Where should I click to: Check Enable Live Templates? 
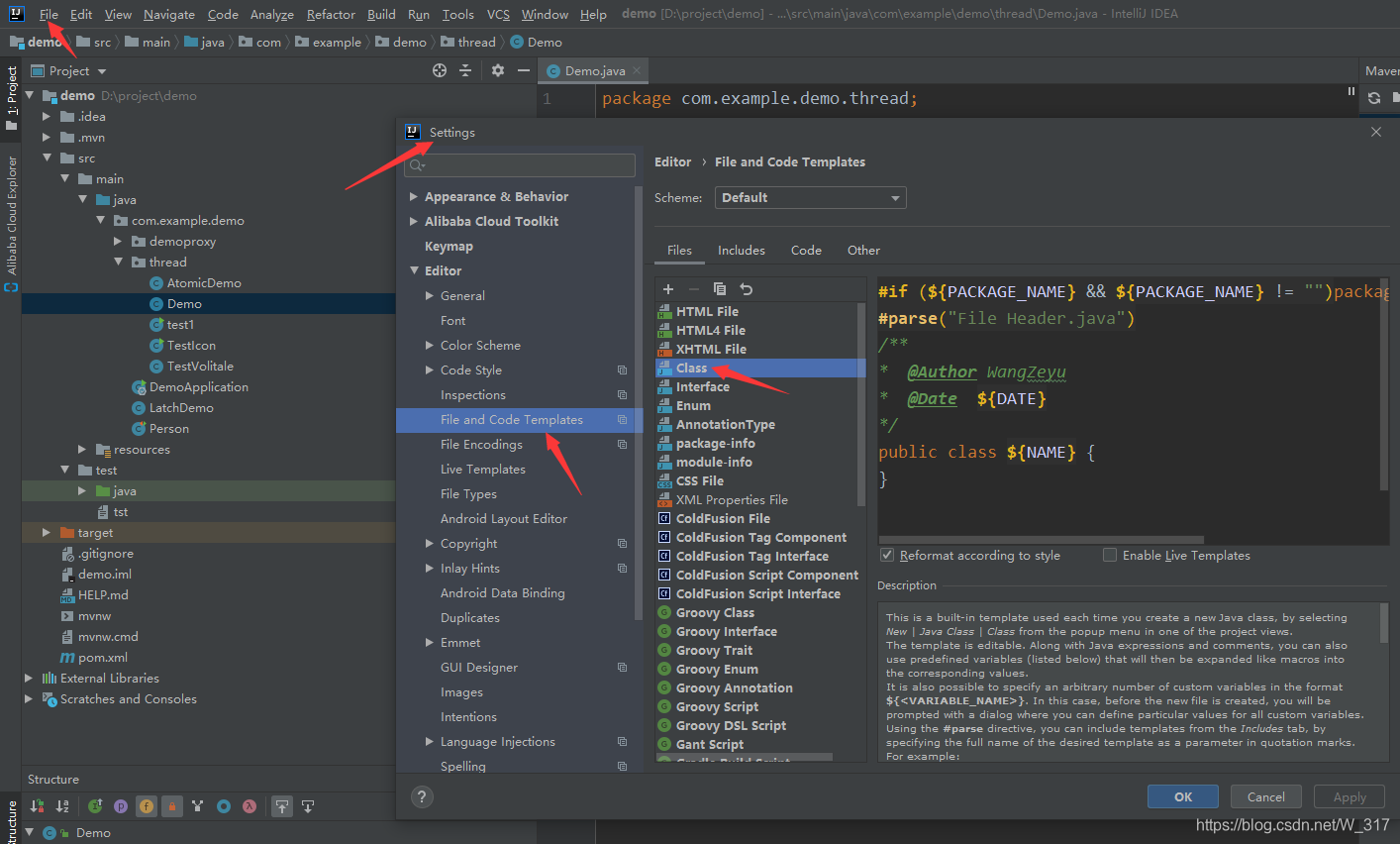point(1110,556)
